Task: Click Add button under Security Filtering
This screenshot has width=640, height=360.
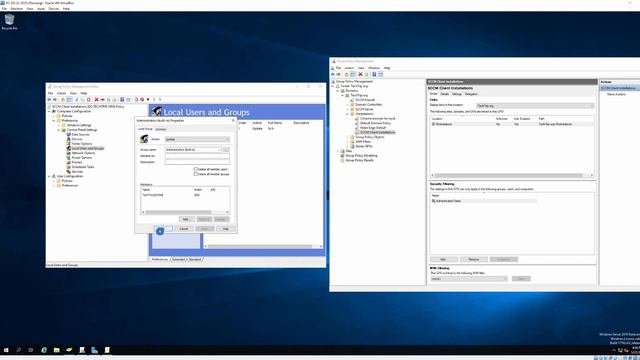Action: click(x=443, y=259)
